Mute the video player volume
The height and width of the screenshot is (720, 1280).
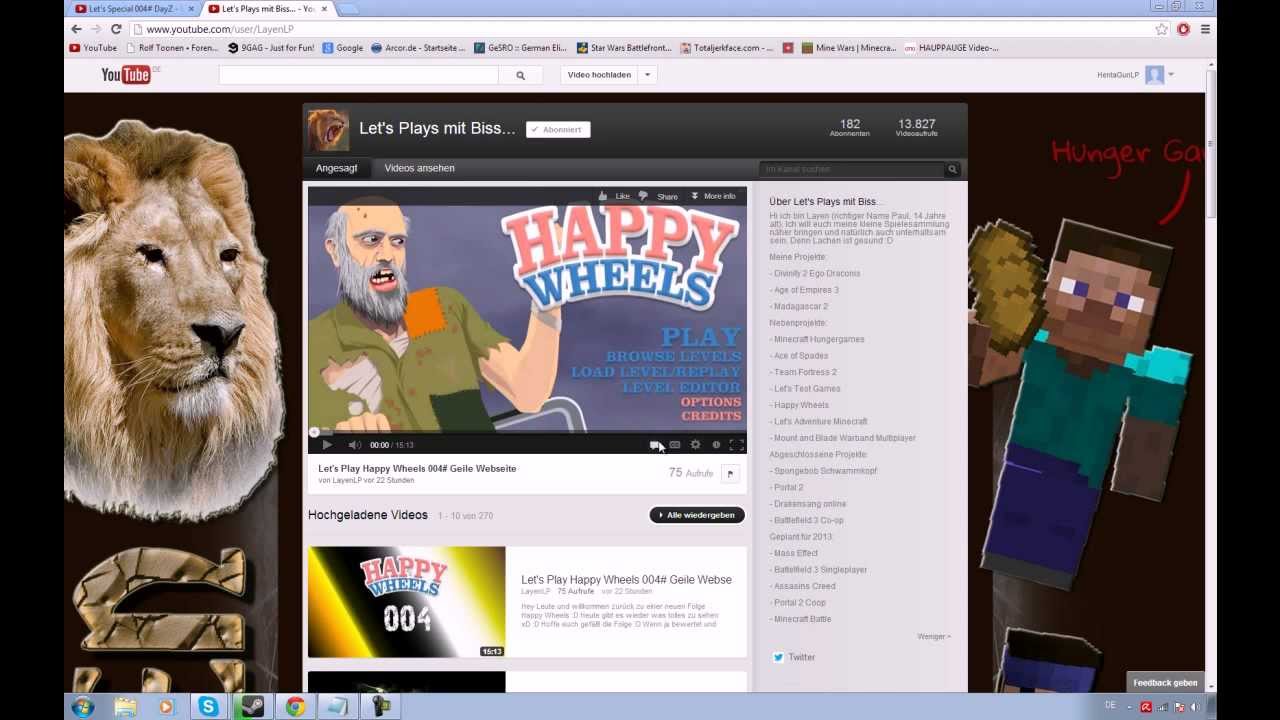354,445
